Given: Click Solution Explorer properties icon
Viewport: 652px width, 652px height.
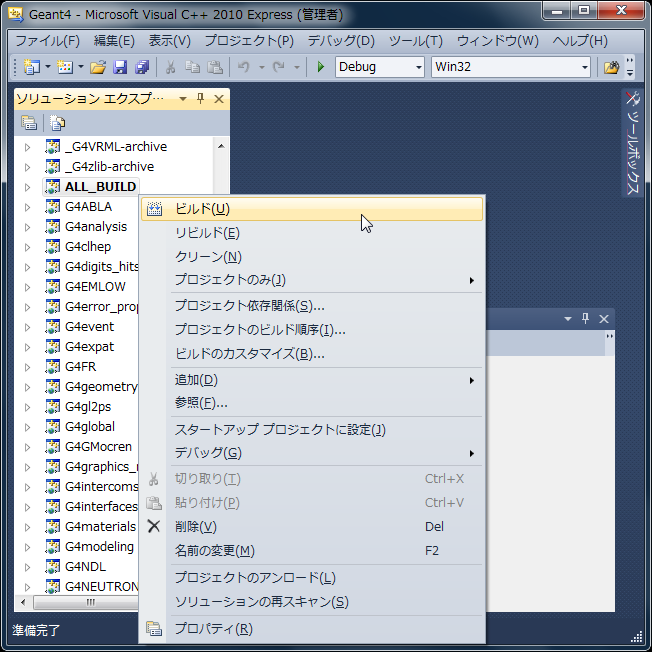Looking at the screenshot, I should tap(29, 123).
